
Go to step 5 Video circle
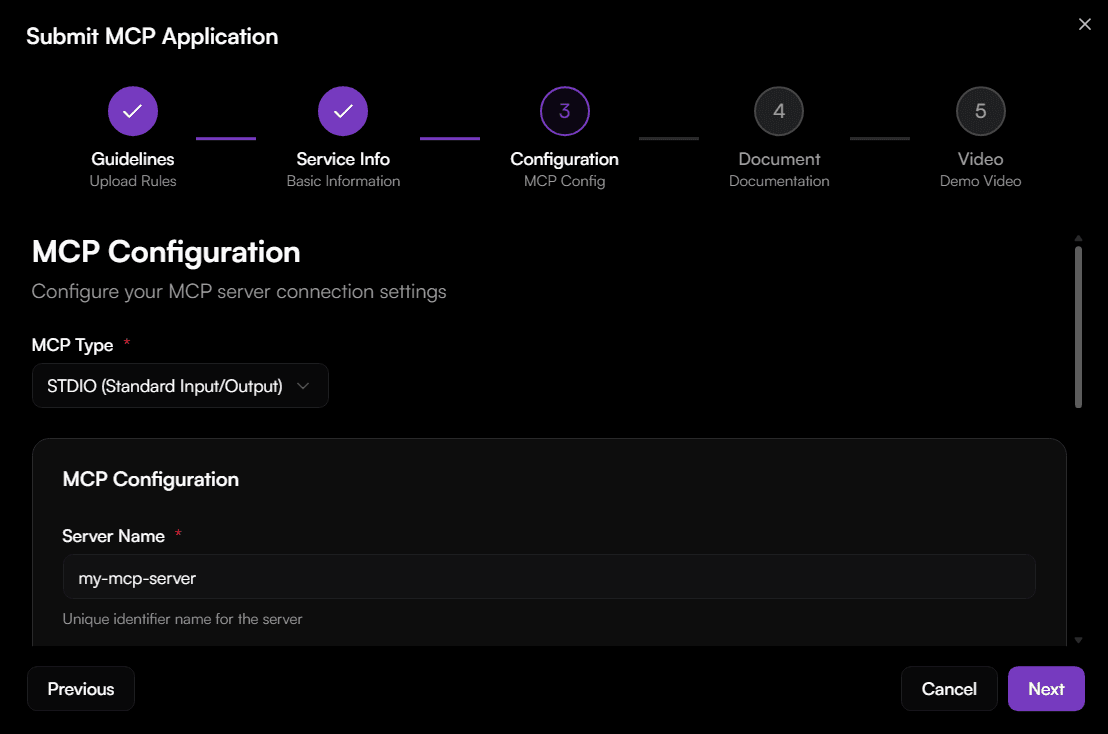pos(981,111)
